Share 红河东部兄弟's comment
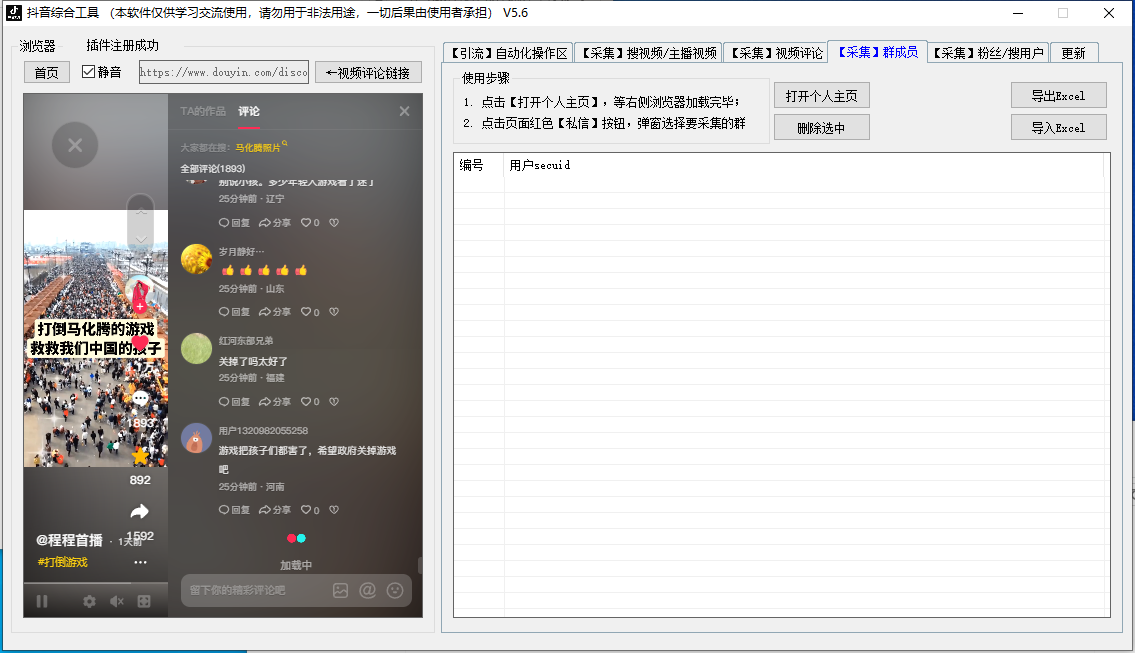The width and height of the screenshot is (1135, 653). (x=275, y=402)
